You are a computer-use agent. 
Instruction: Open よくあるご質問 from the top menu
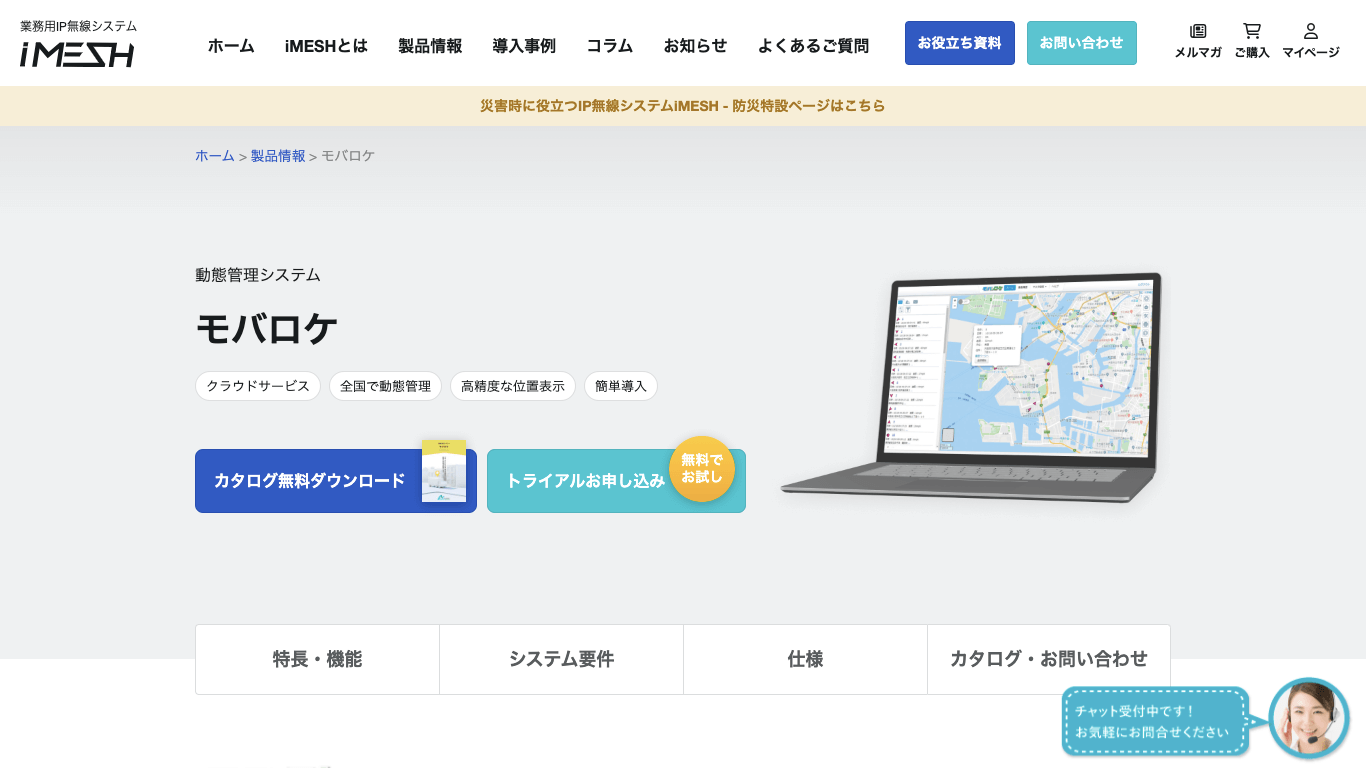[813, 44]
